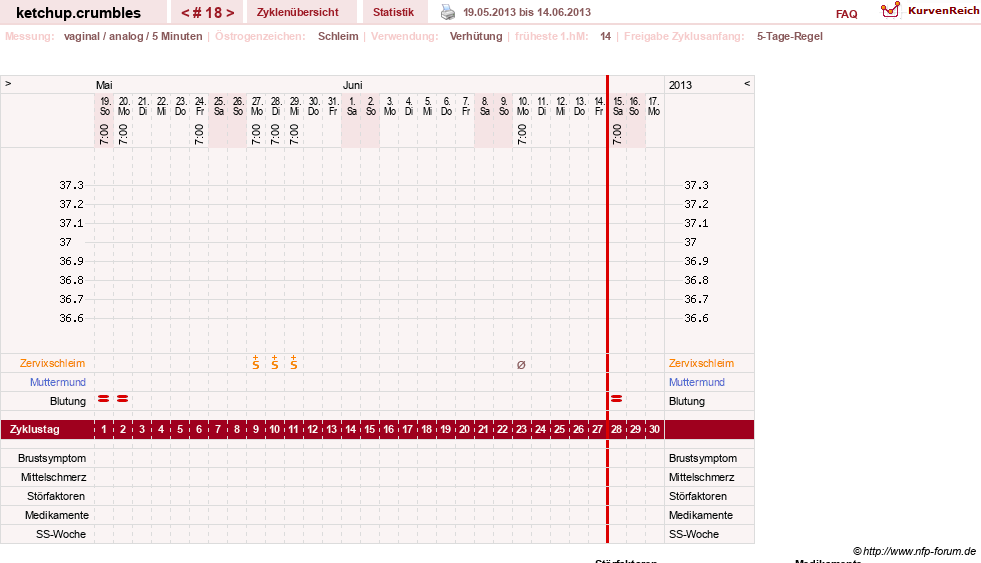Click the cervical mucus S+ symbol on cycle day 11

pyautogui.click(x=293, y=363)
